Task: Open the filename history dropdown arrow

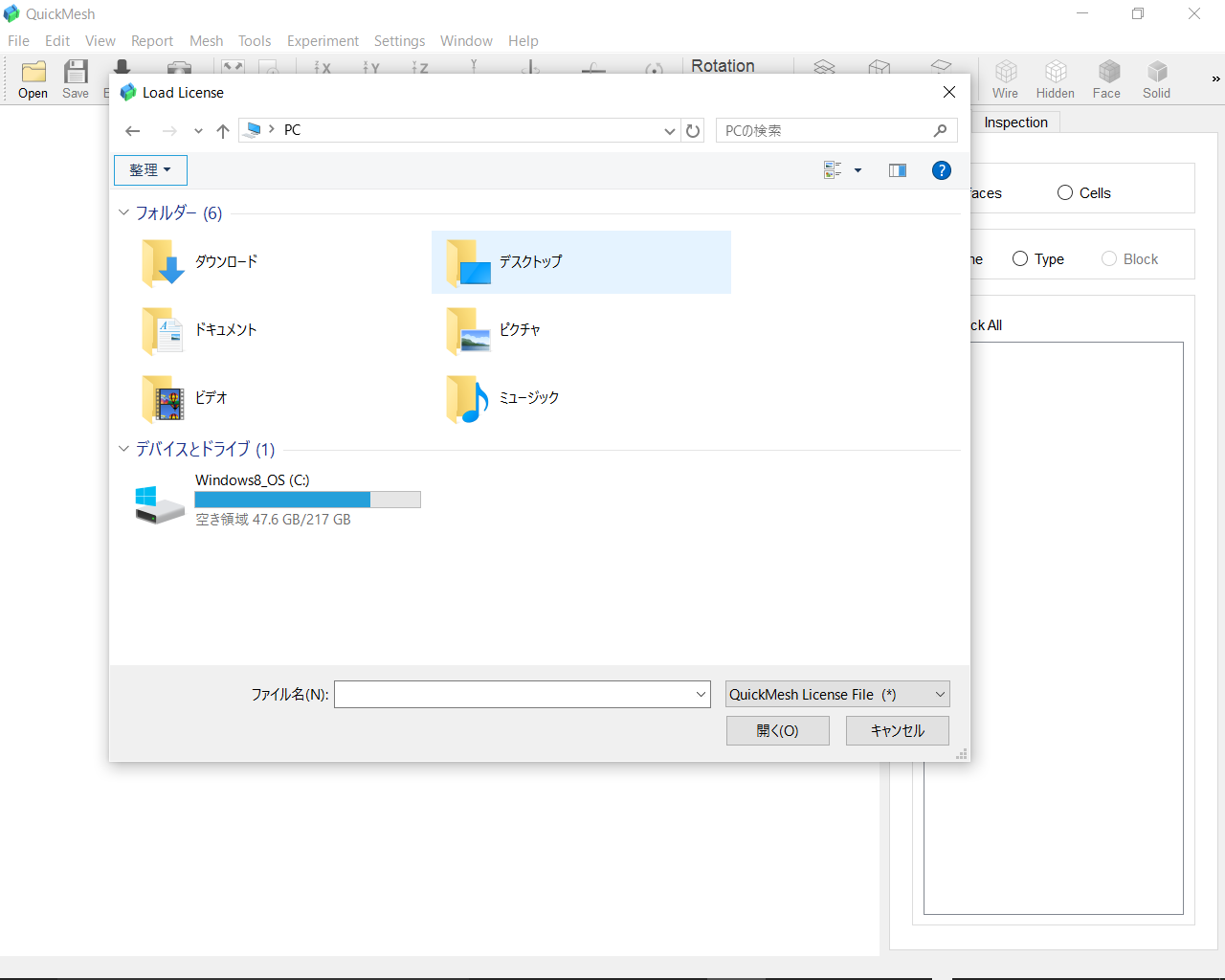Action: (x=702, y=695)
